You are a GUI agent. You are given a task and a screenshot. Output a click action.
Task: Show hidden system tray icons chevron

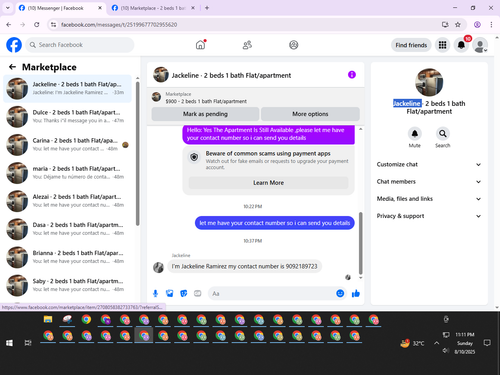pos(436,343)
